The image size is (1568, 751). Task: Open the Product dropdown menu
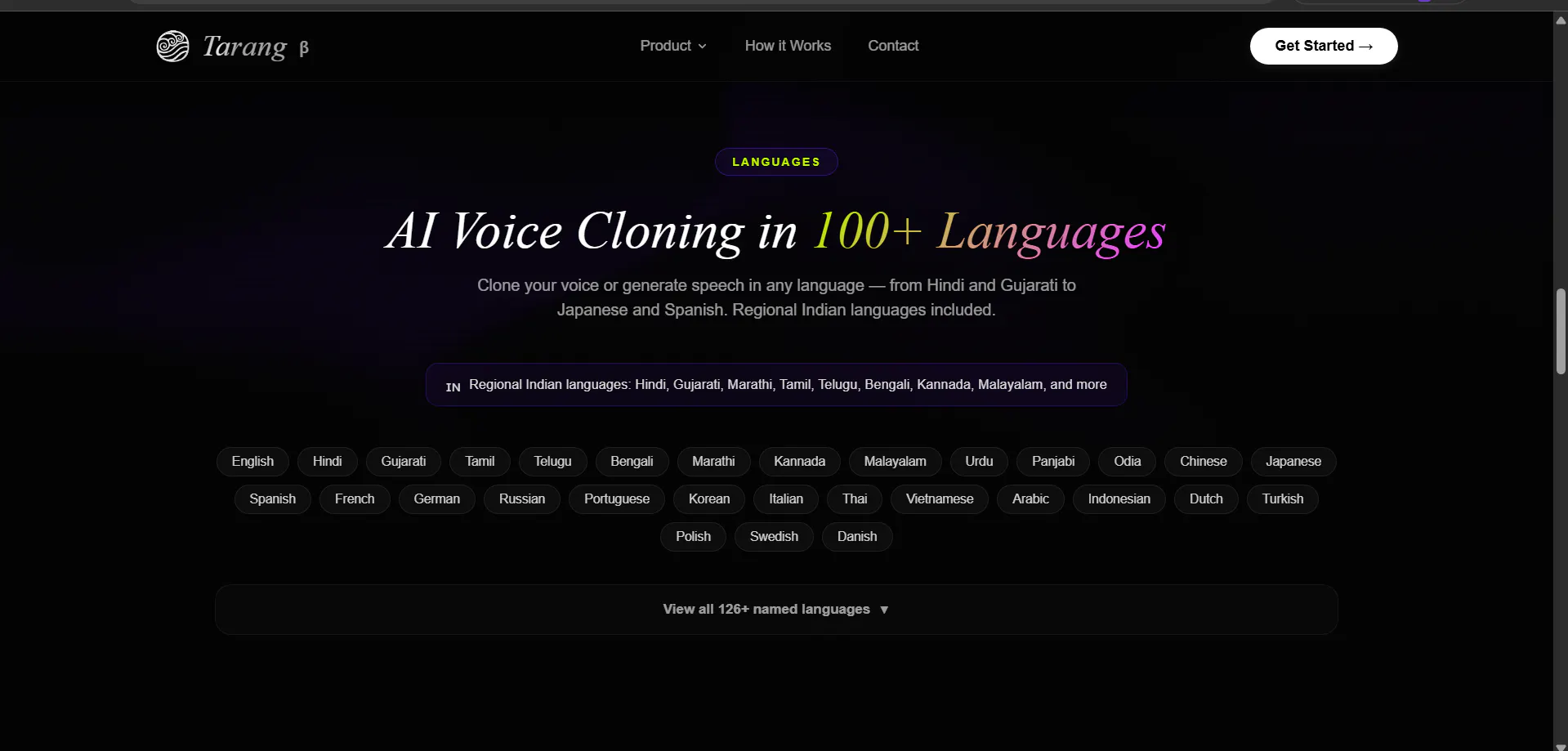673,46
